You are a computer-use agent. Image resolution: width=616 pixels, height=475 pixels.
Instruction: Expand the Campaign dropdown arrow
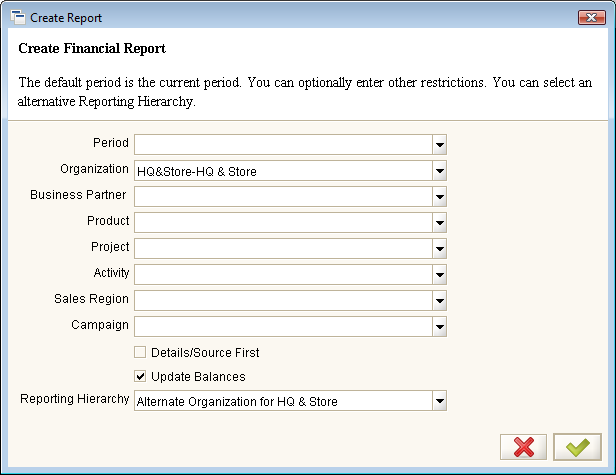(440, 326)
